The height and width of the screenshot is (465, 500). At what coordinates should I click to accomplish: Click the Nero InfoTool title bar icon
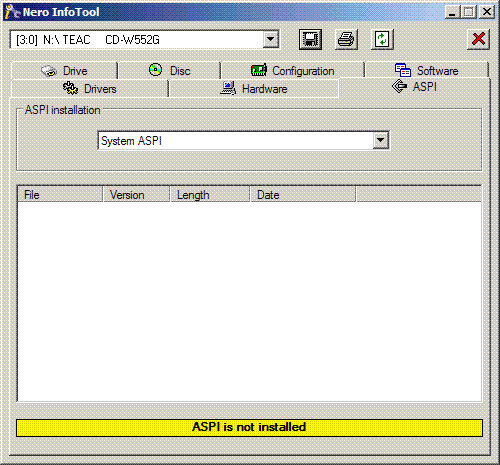pos(12,12)
